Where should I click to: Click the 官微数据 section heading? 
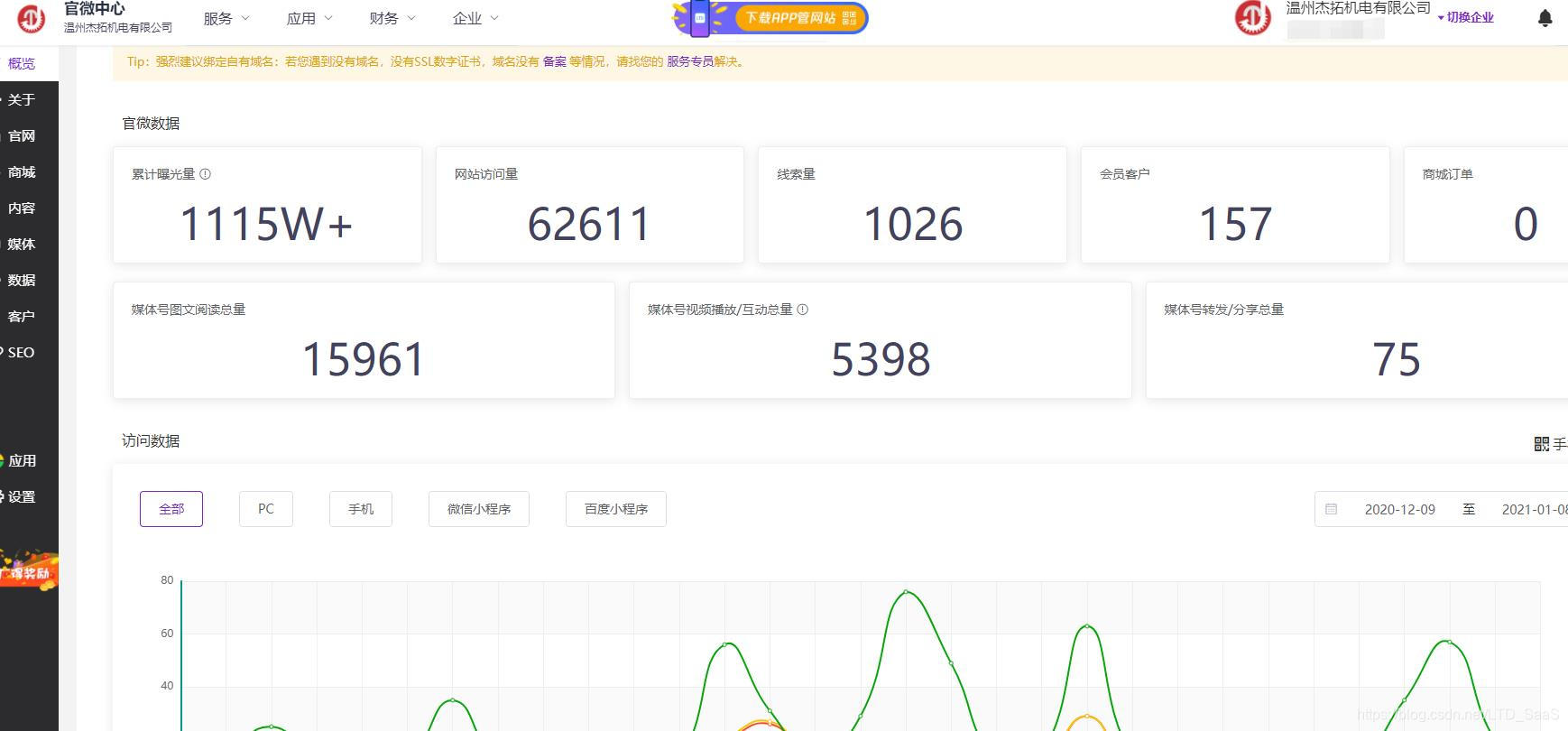pyautogui.click(x=151, y=124)
